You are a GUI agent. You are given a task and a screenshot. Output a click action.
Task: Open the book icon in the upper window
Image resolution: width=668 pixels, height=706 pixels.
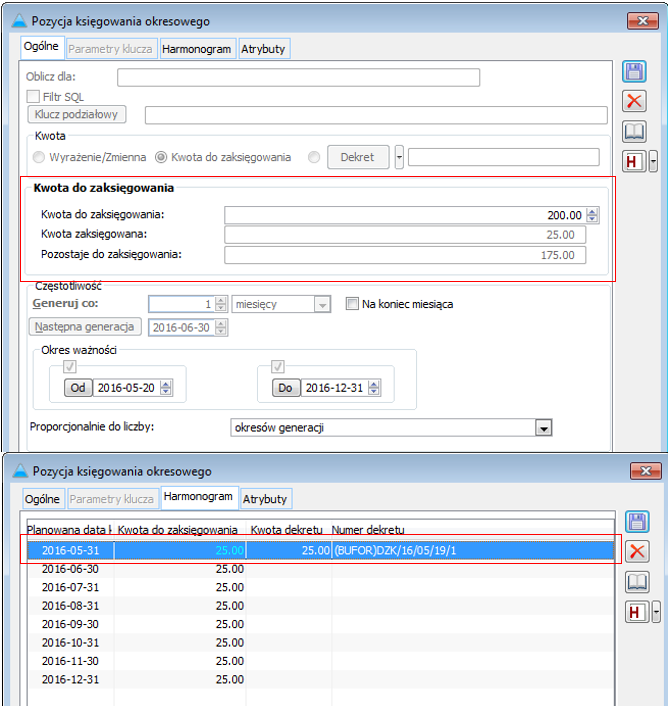[634, 131]
